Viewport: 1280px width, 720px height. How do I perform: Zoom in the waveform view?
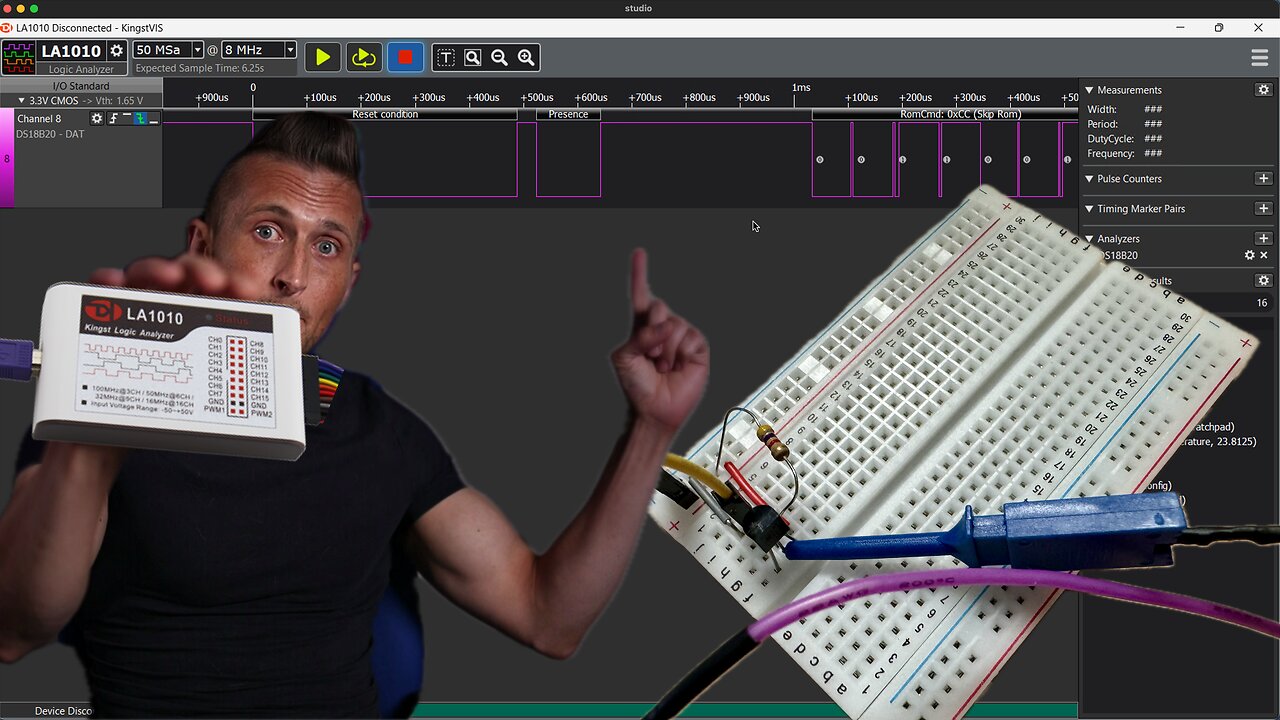(527, 58)
